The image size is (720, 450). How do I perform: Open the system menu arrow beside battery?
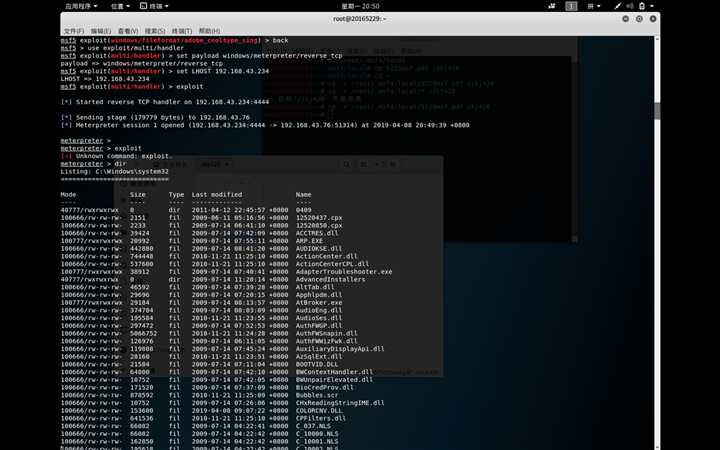point(652,6)
